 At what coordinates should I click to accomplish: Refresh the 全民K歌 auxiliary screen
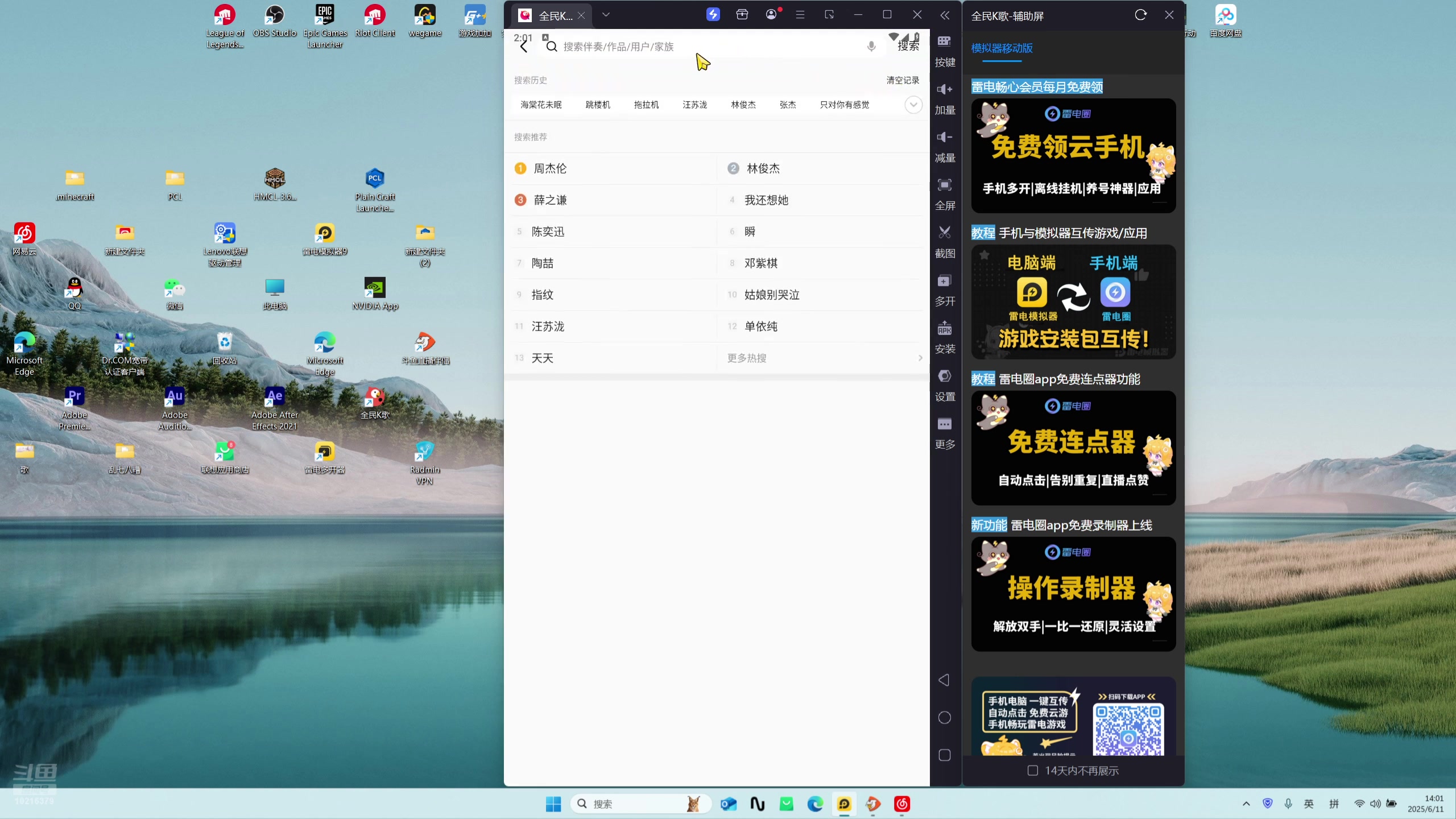tap(1140, 15)
